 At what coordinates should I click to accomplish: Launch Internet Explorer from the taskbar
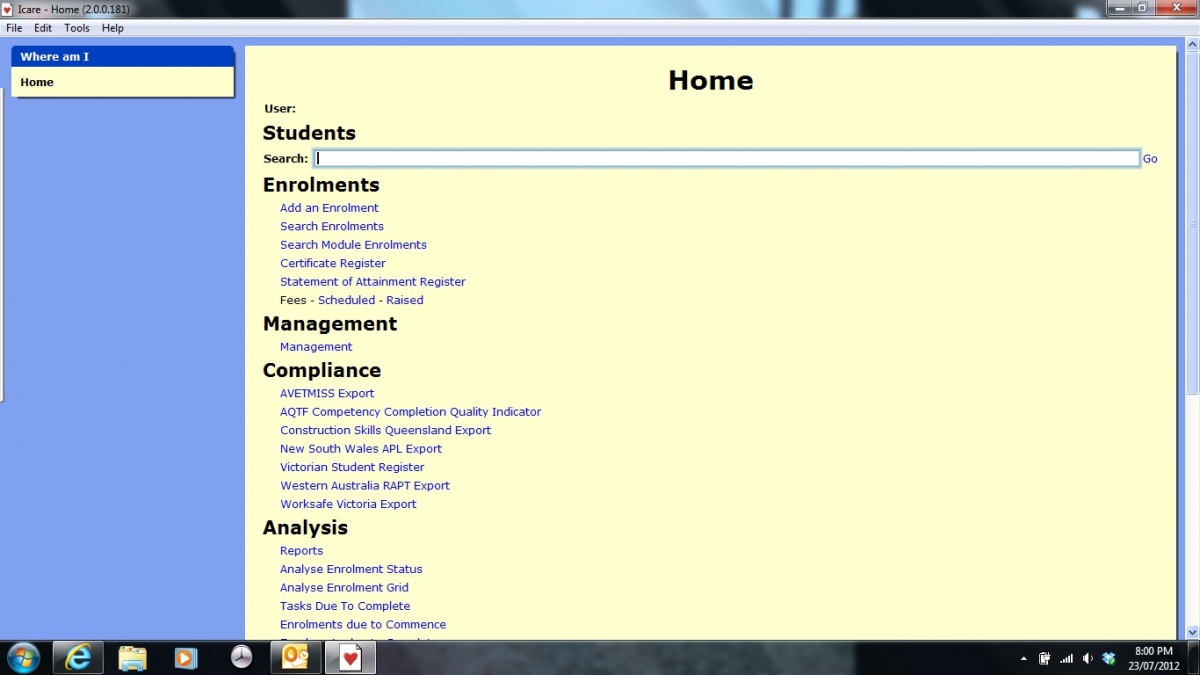(x=78, y=657)
